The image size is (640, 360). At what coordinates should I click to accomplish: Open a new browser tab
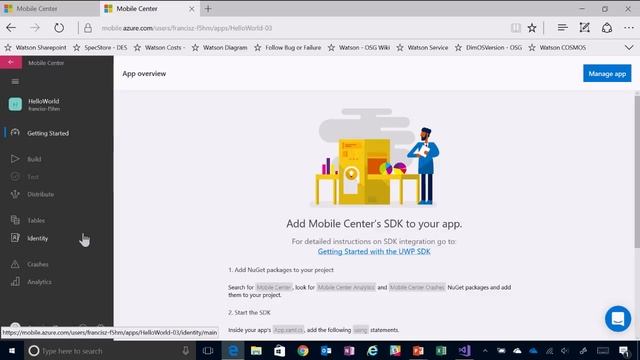coord(208,9)
